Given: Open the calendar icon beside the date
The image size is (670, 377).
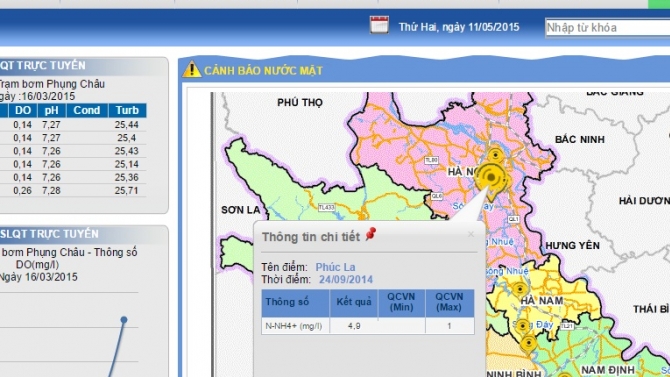Looking at the screenshot, I should click(x=379, y=25).
